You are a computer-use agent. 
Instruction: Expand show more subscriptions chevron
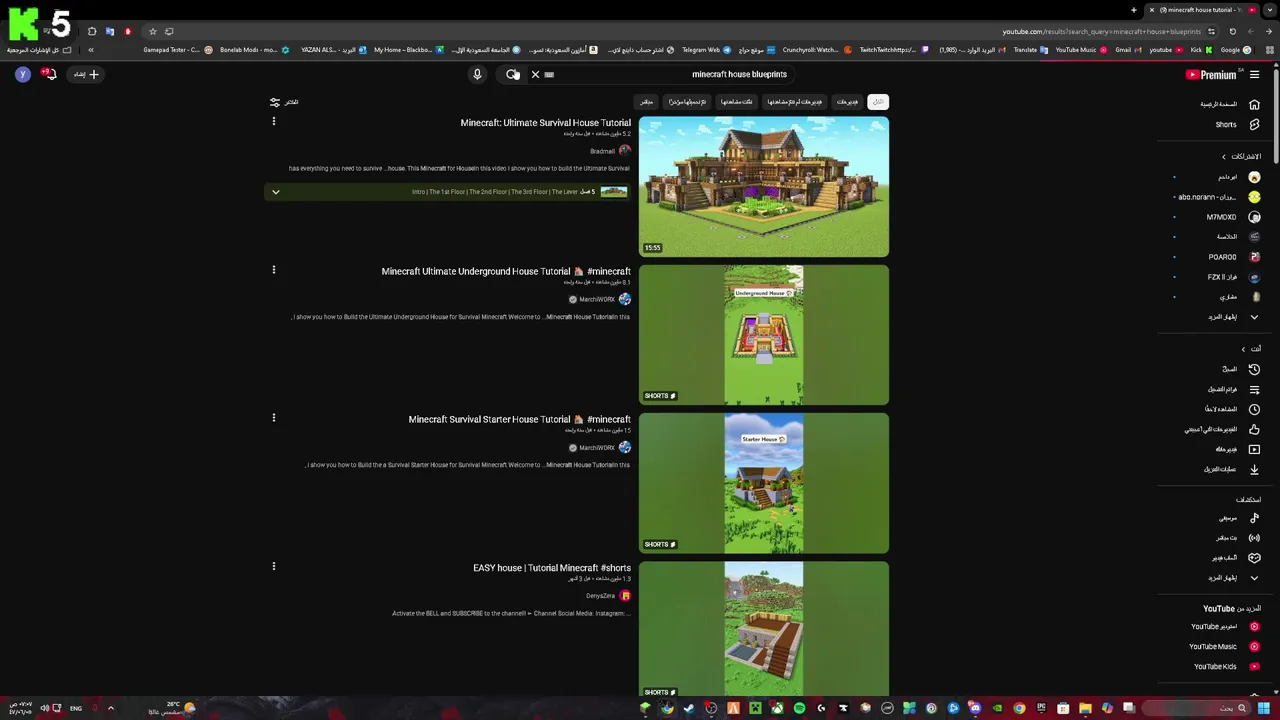1254,317
